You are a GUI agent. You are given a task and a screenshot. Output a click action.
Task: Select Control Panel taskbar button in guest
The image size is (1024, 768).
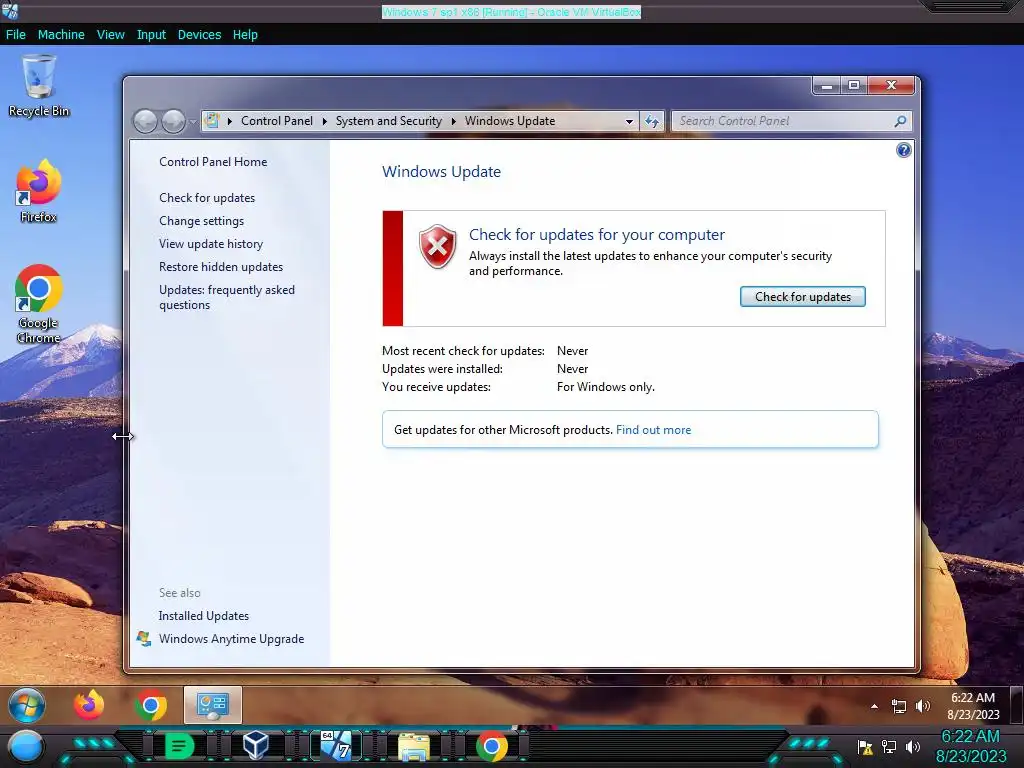[x=213, y=705]
